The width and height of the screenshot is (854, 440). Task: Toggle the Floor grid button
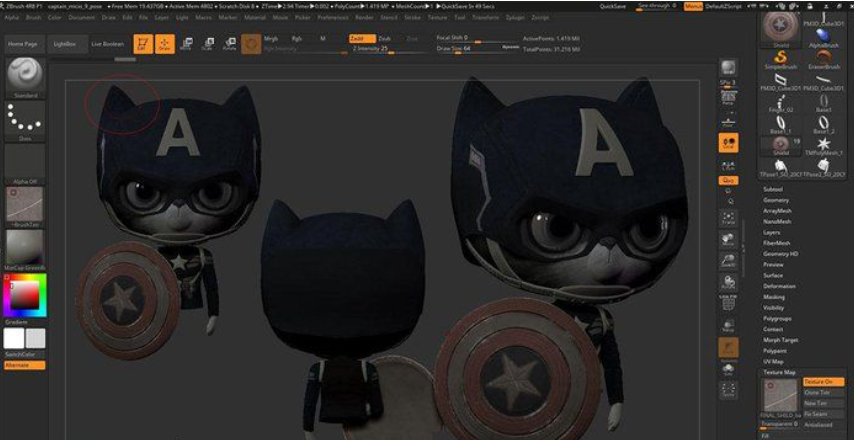pos(728,121)
